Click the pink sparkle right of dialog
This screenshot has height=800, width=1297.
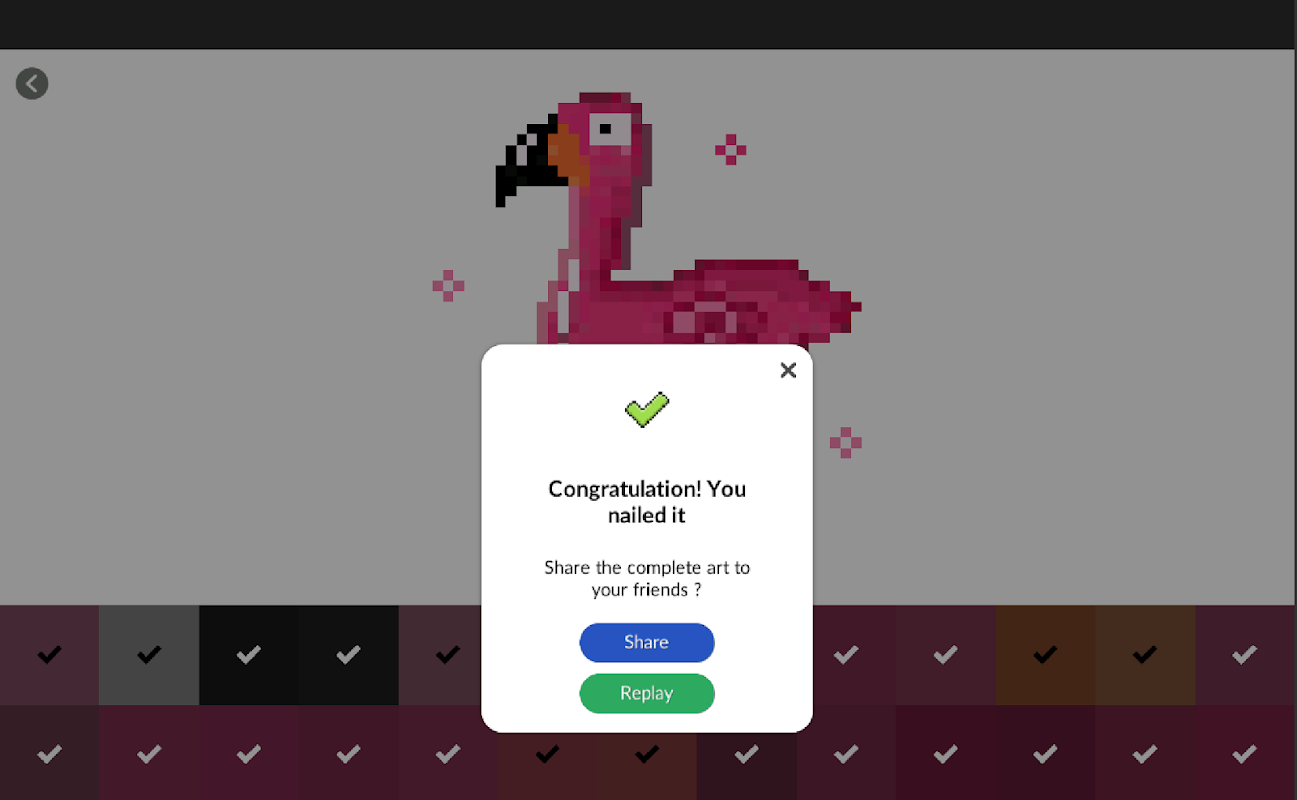845,442
